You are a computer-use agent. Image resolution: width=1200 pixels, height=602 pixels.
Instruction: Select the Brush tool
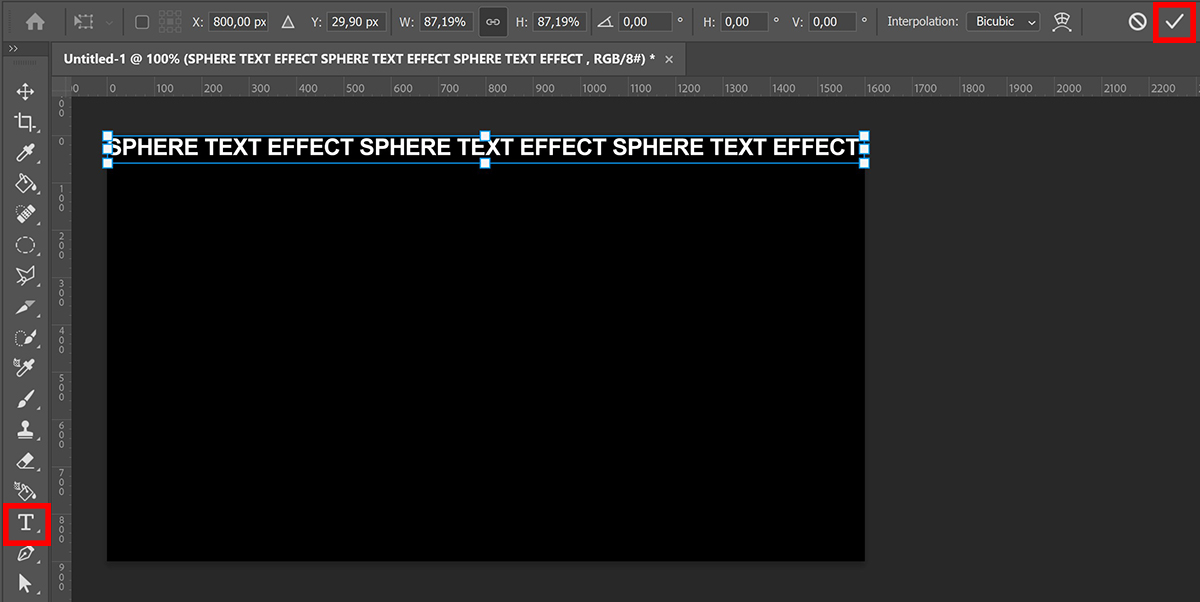coord(27,398)
